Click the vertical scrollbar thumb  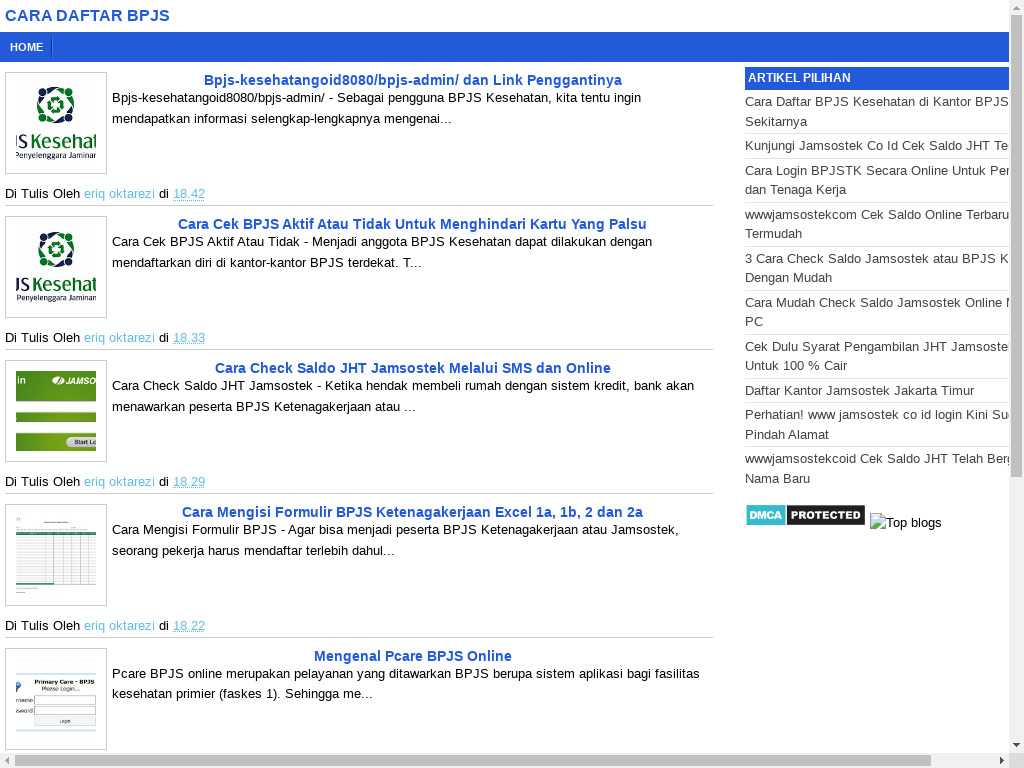tap(1016, 245)
